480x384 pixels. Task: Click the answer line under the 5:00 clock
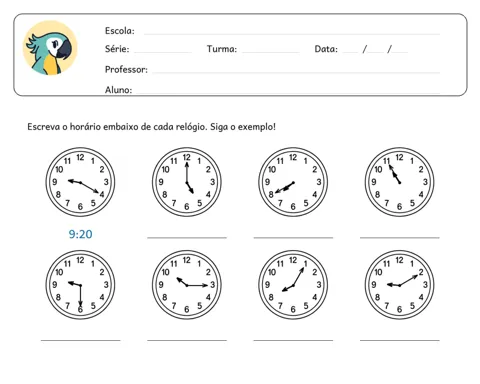[x=187, y=238]
